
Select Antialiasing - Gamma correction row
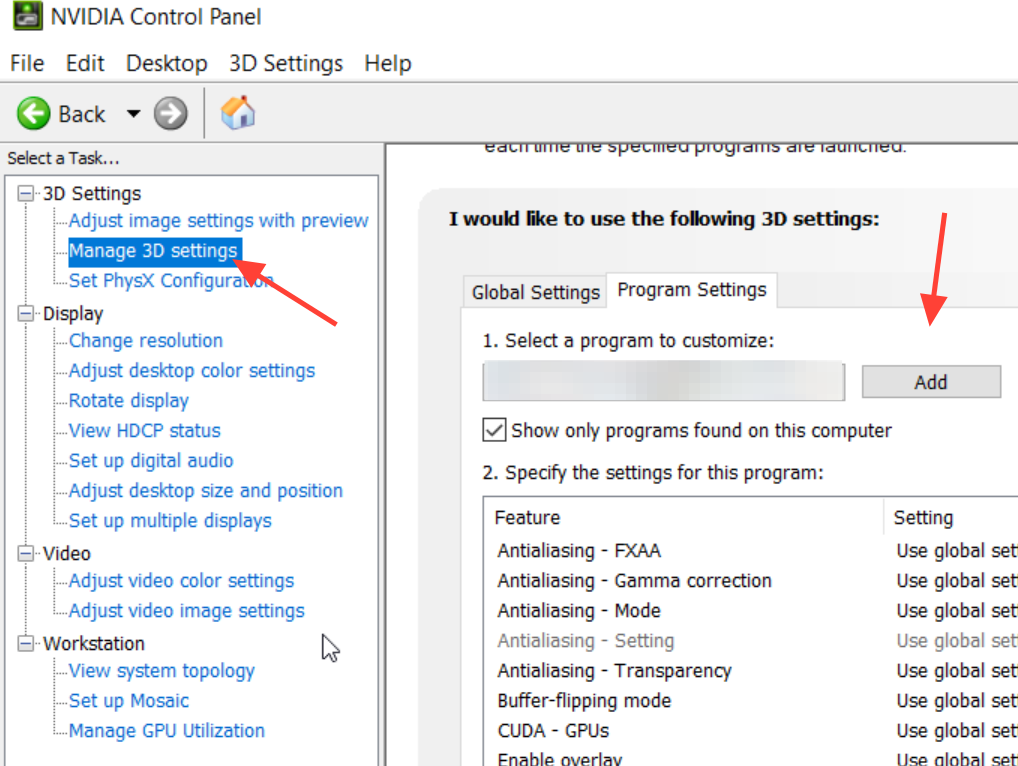(751, 580)
